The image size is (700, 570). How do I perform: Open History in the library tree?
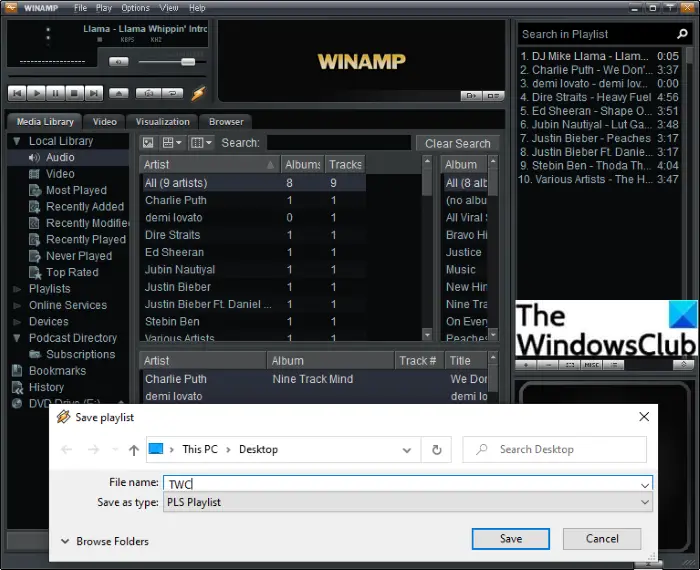[x=46, y=387]
